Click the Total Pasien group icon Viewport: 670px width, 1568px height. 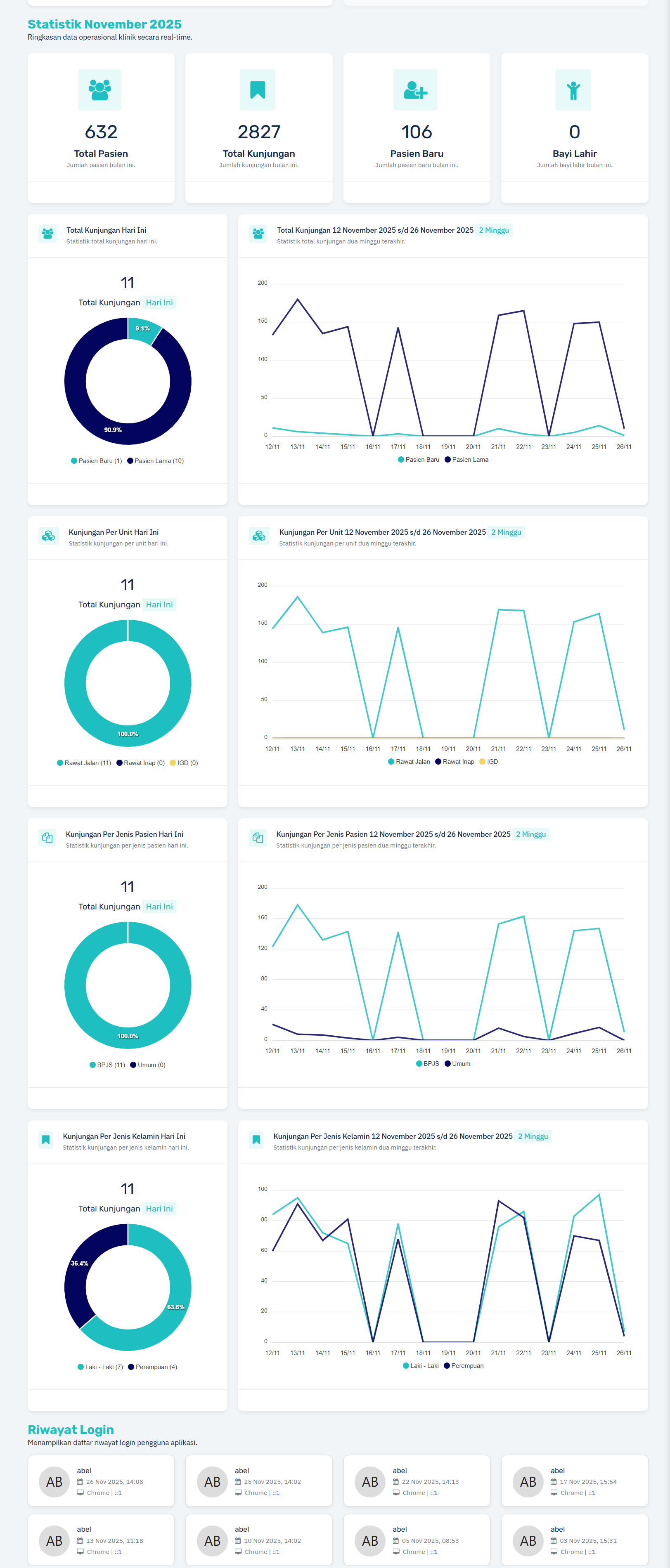(100, 90)
